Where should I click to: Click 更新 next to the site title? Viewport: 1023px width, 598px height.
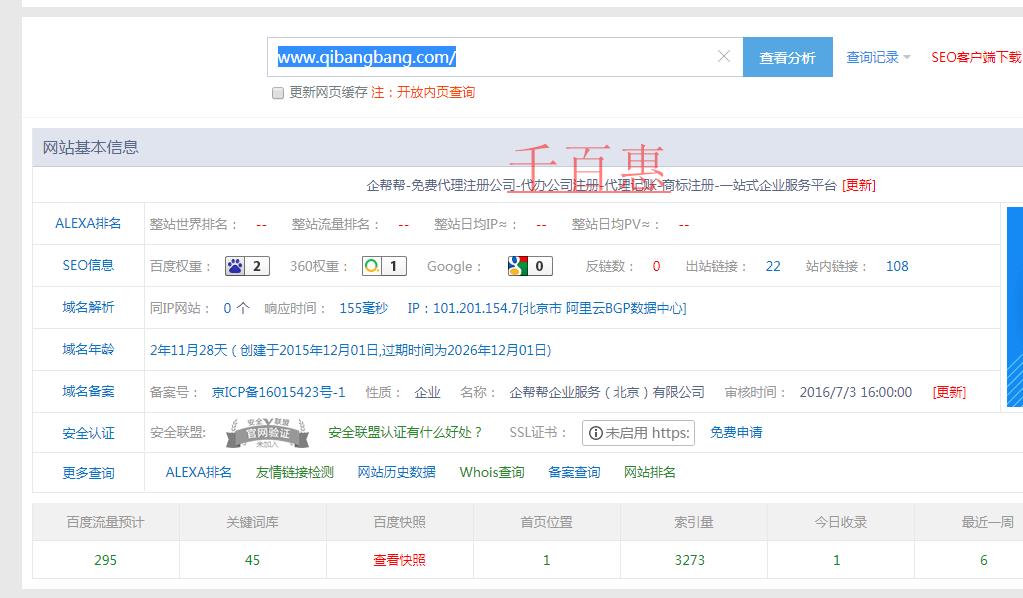pos(862,185)
